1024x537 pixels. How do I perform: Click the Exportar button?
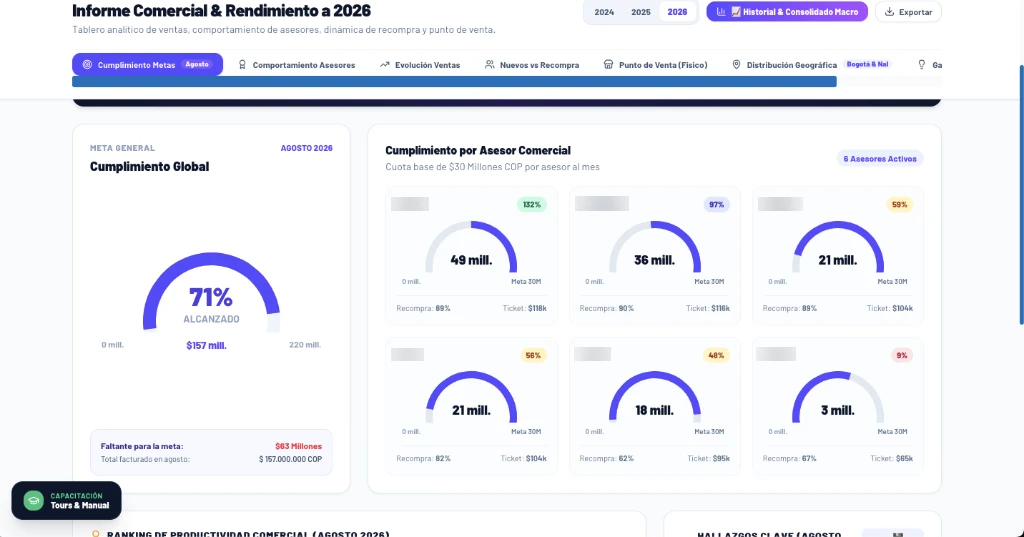click(908, 12)
